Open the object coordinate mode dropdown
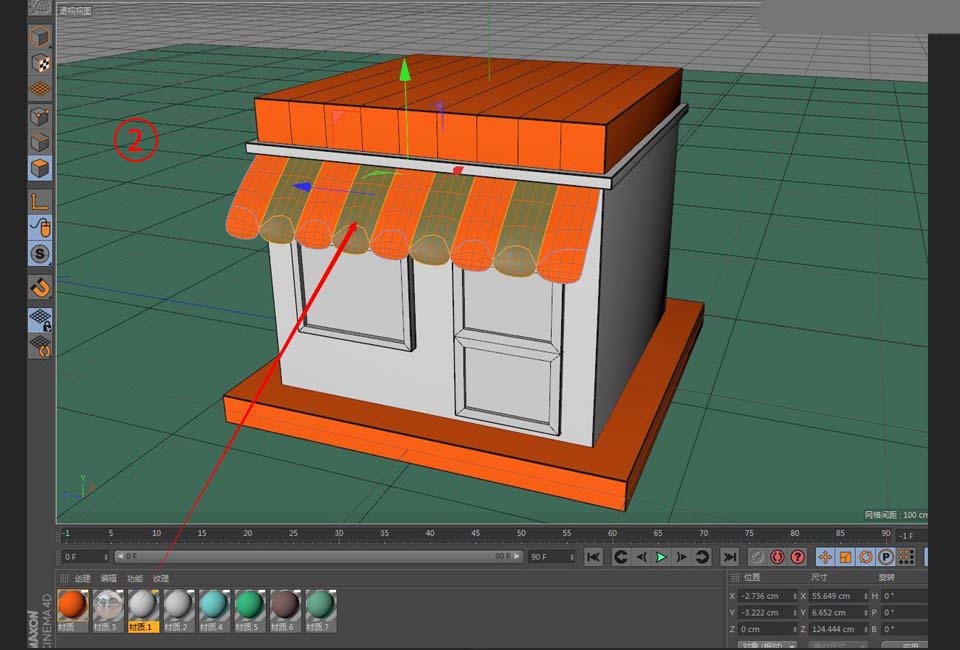 765,645
